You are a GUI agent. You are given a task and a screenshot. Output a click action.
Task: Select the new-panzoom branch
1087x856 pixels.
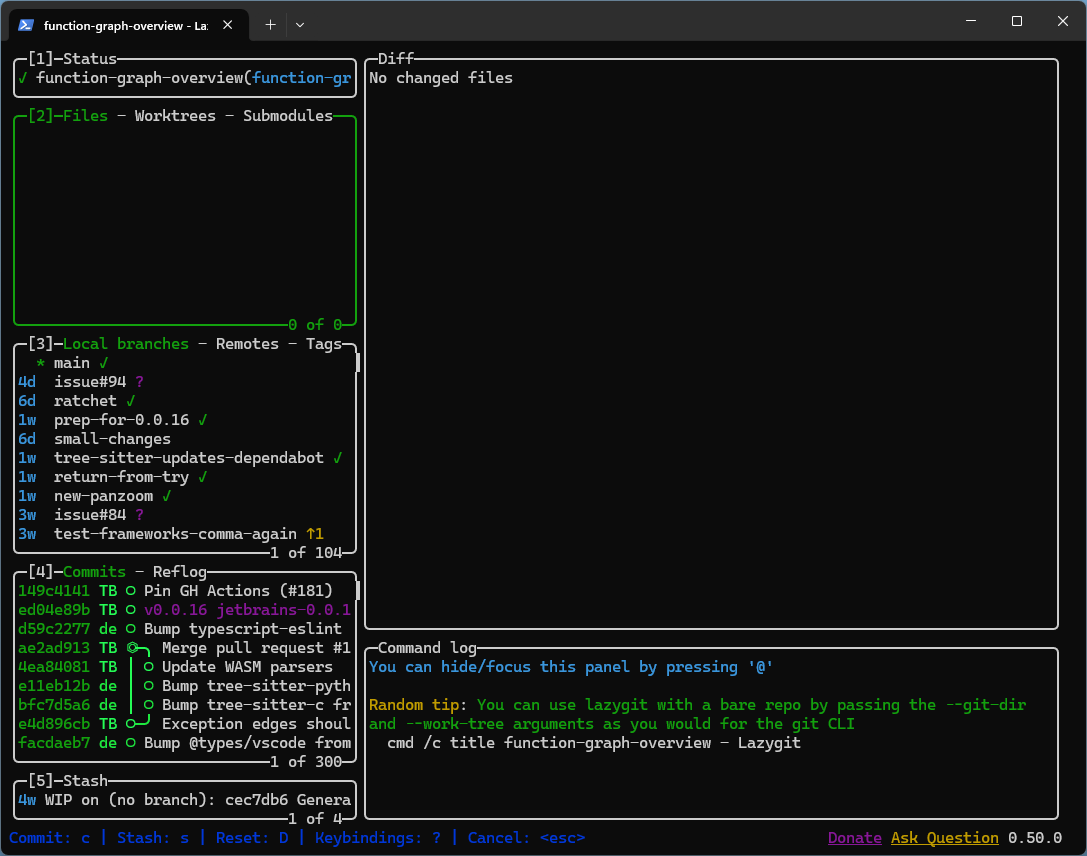click(186, 496)
